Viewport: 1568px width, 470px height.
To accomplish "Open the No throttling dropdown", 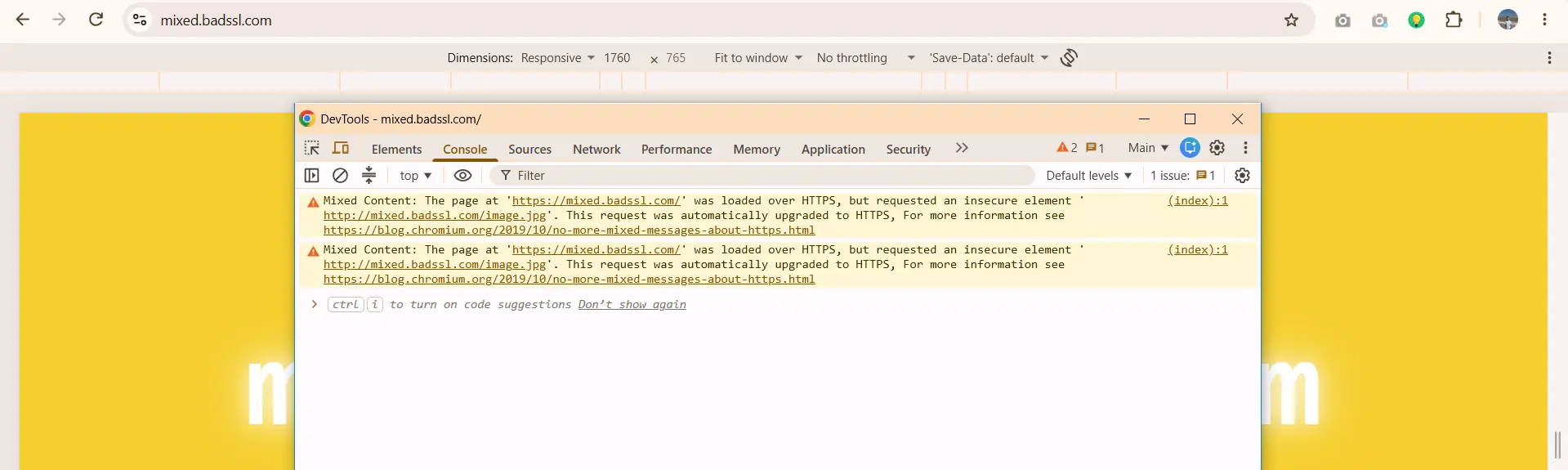I will 865,58.
